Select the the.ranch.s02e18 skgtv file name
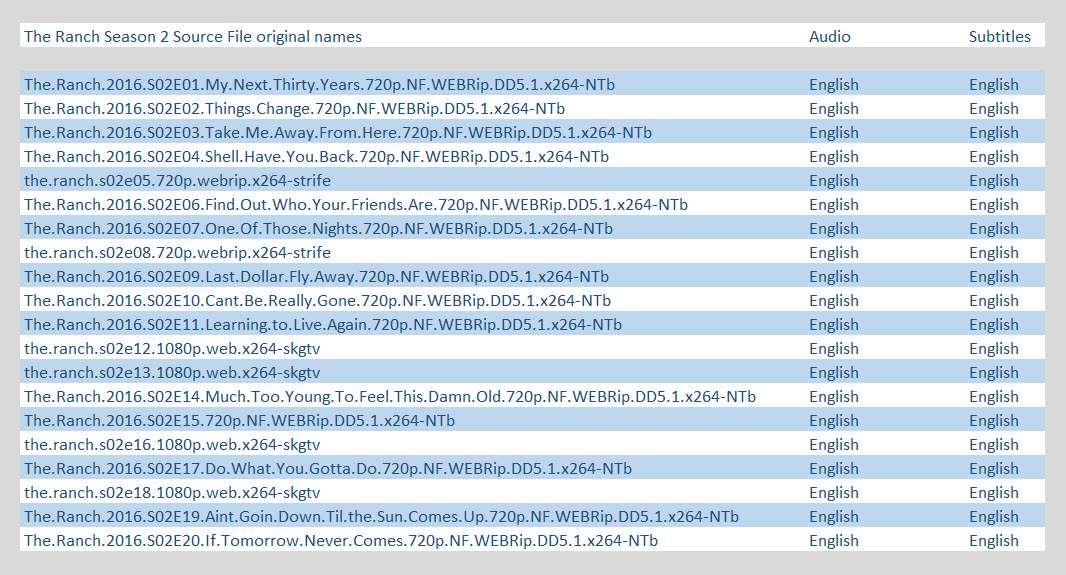The image size is (1066, 575). click(x=172, y=493)
